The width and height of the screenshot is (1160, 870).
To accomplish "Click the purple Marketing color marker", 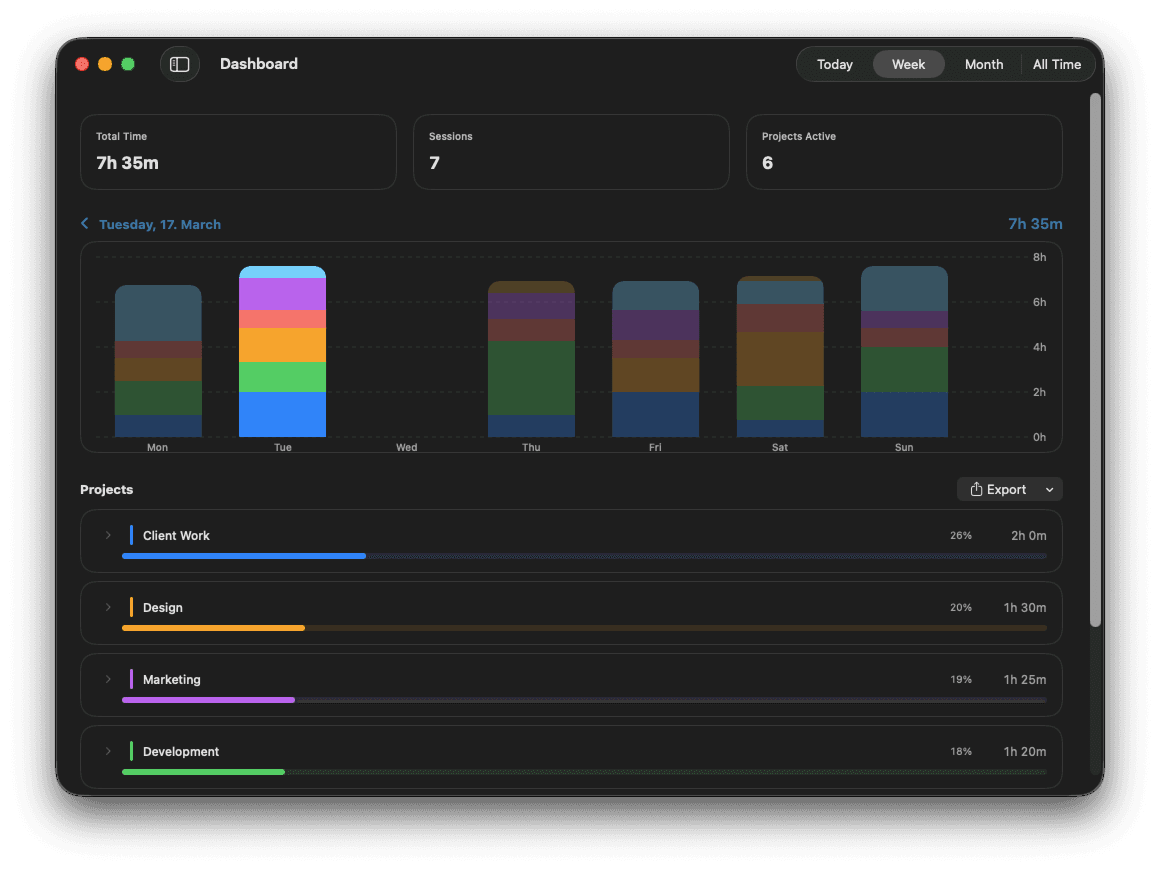I will pyautogui.click(x=131, y=680).
